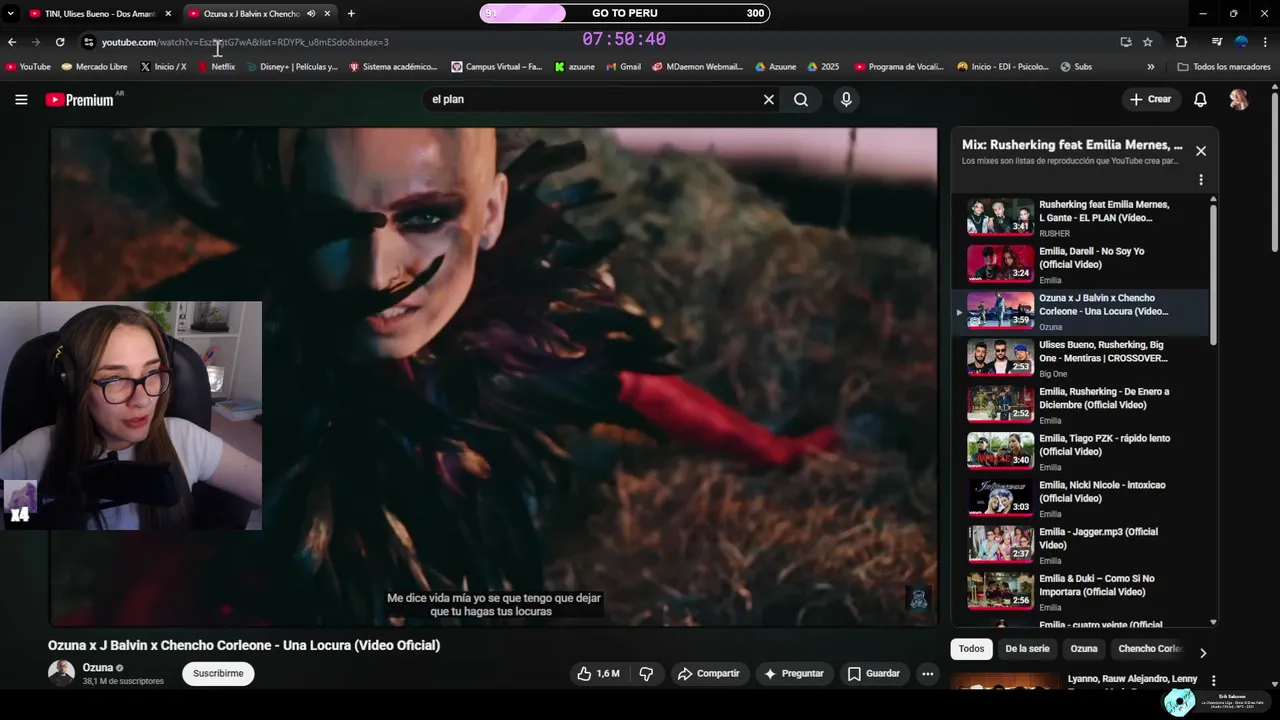Click the Compartir share button

708,674
